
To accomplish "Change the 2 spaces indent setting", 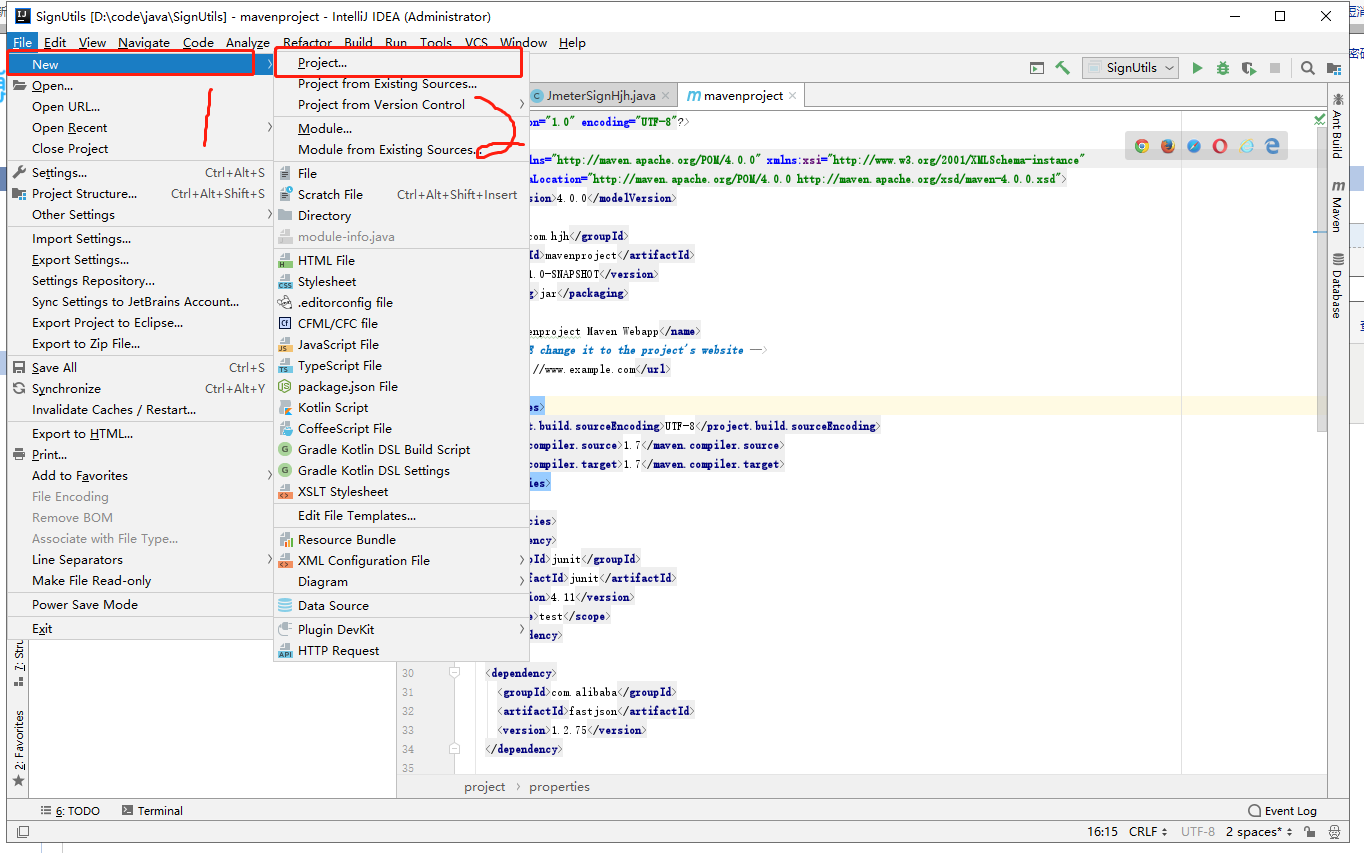I will tap(1259, 832).
